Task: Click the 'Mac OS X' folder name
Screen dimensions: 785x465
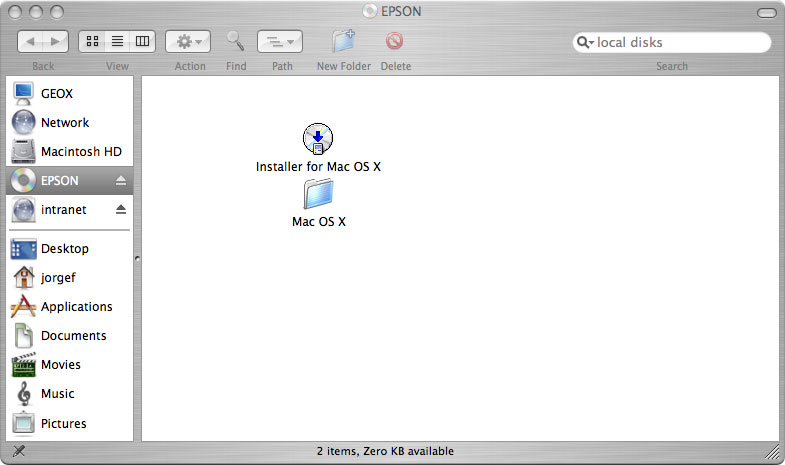Action: click(319, 222)
